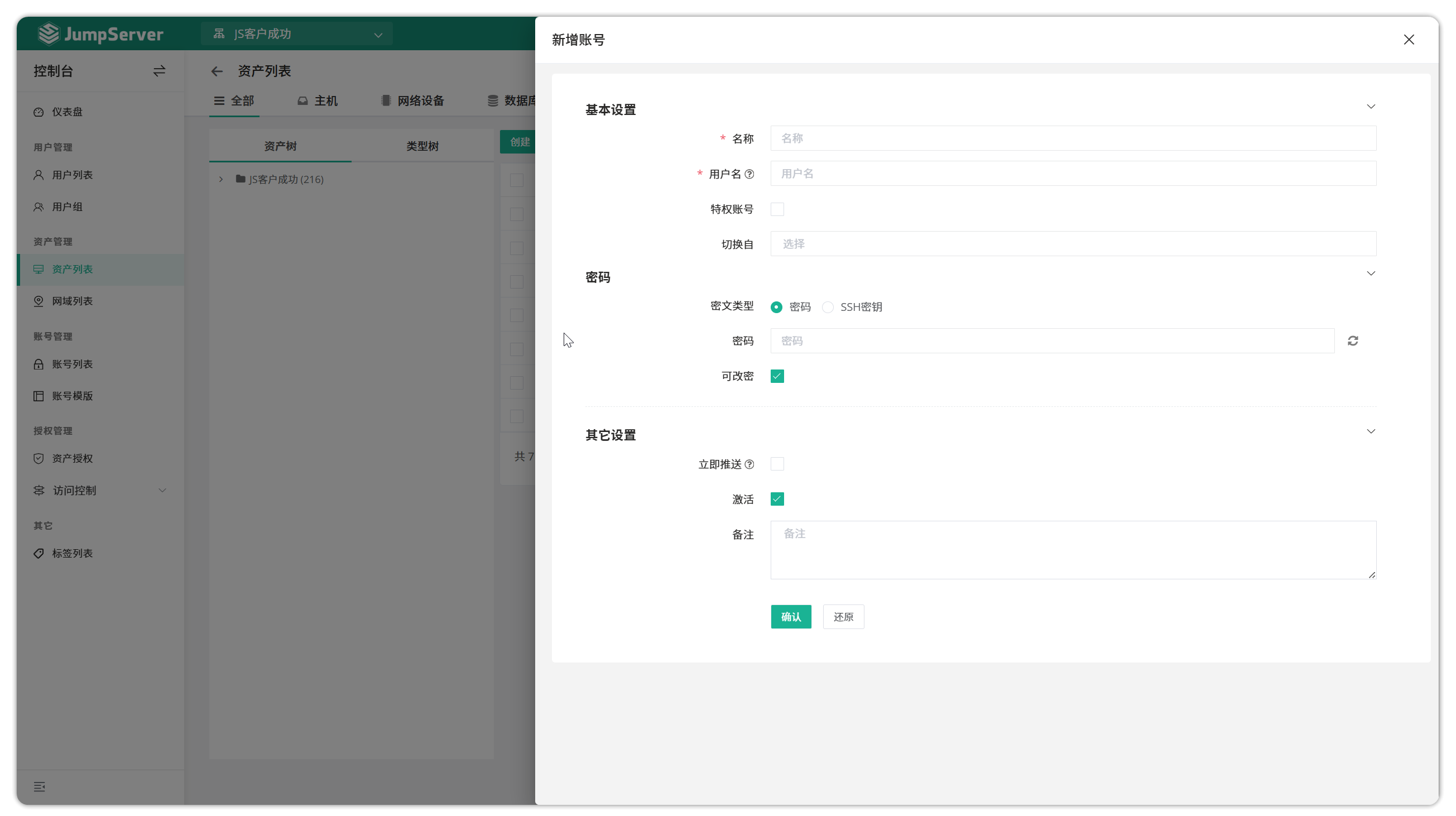Switch to the 主机 tab

tap(318, 100)
